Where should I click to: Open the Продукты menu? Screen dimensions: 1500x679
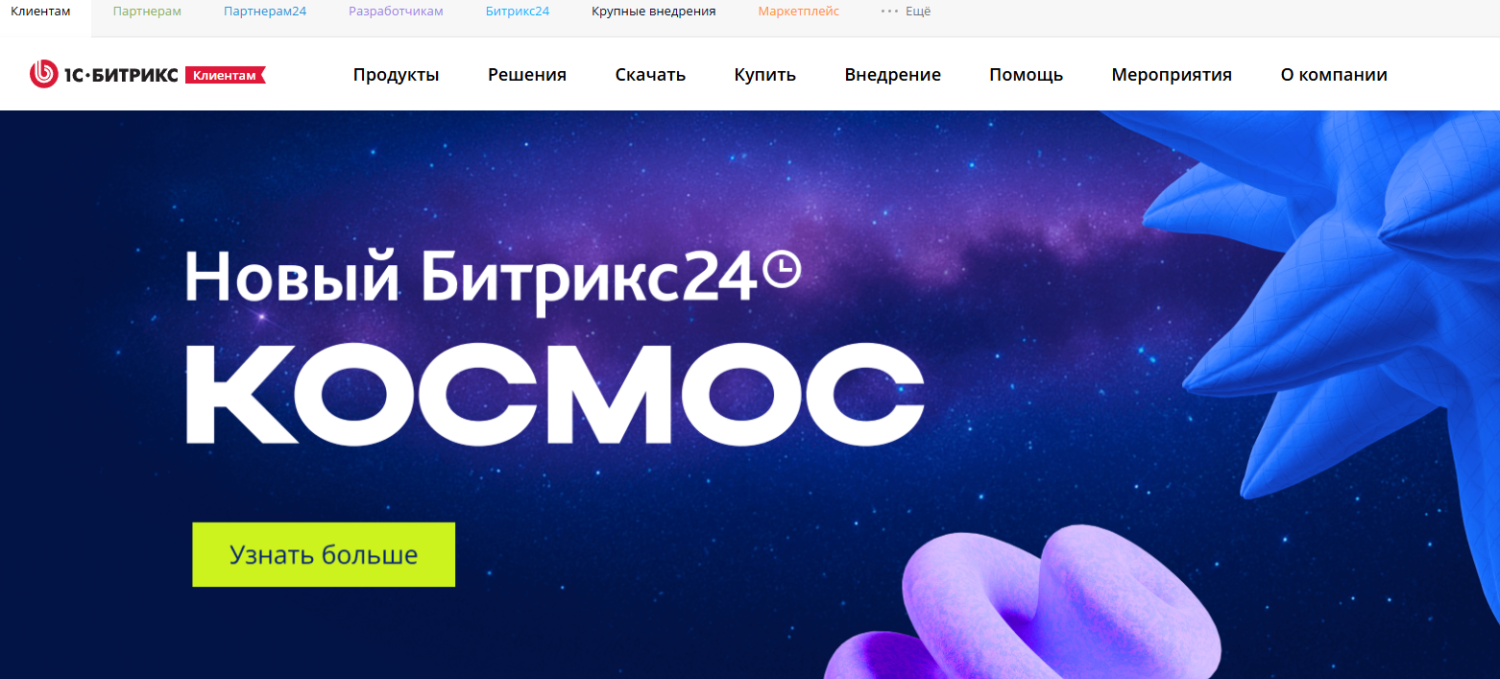(x=396, y=75)
